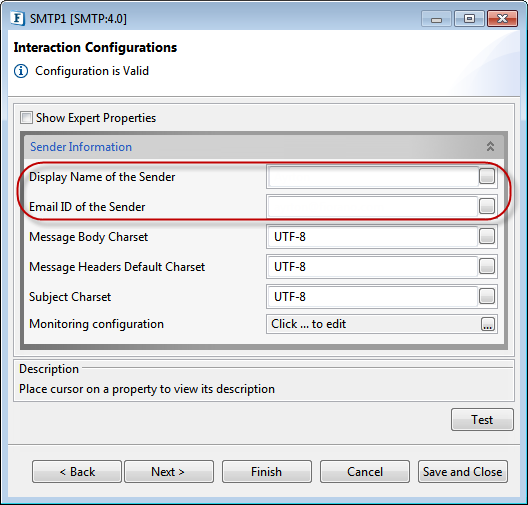Return to previous page with < Back
The image size is (528, 505).
pos(77,472)
